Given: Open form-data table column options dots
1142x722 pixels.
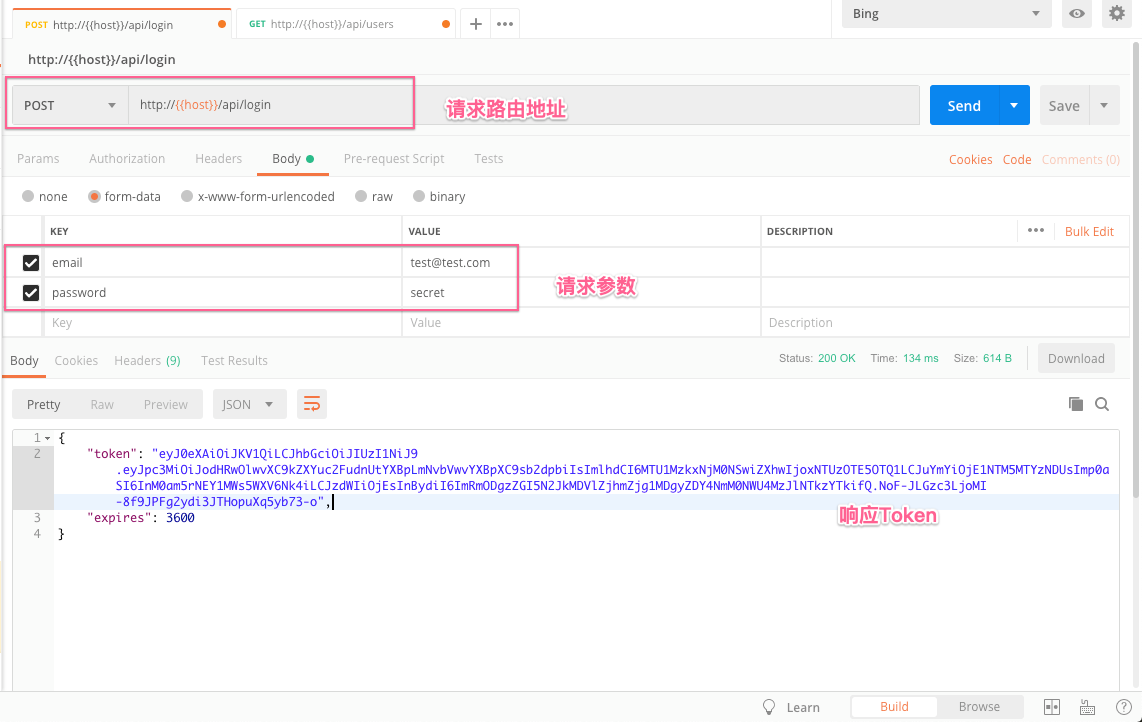Looking at the screenshot, I should (1036, 230).
